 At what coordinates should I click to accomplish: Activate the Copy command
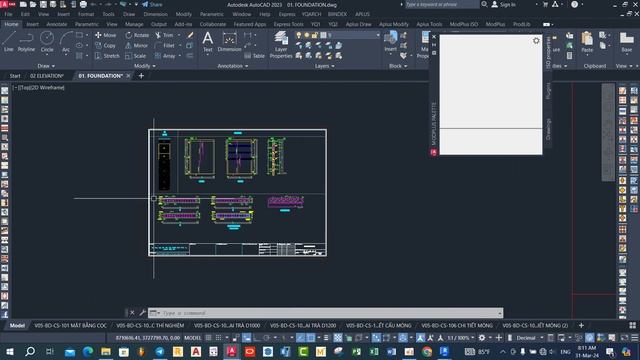pyautogui.click(x=106, y=45)
